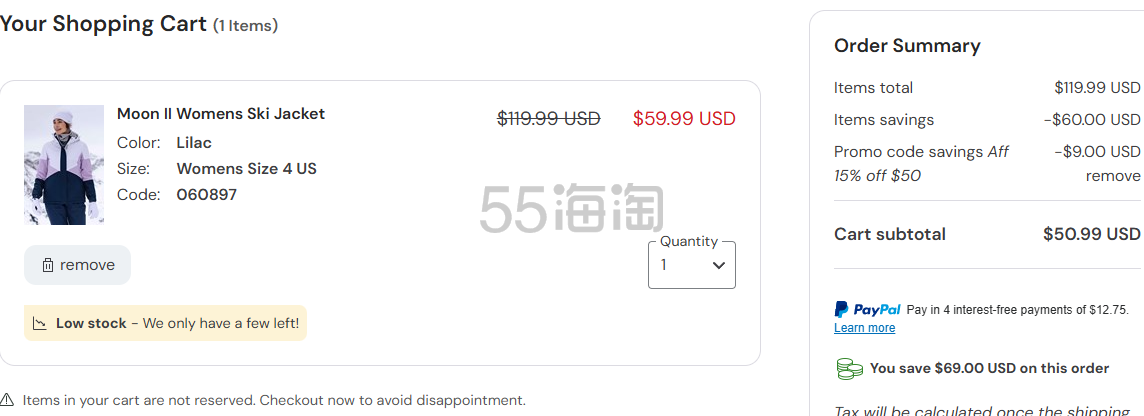Open the Quantity dropdown
1144x416 pixels.
point(692,265)
